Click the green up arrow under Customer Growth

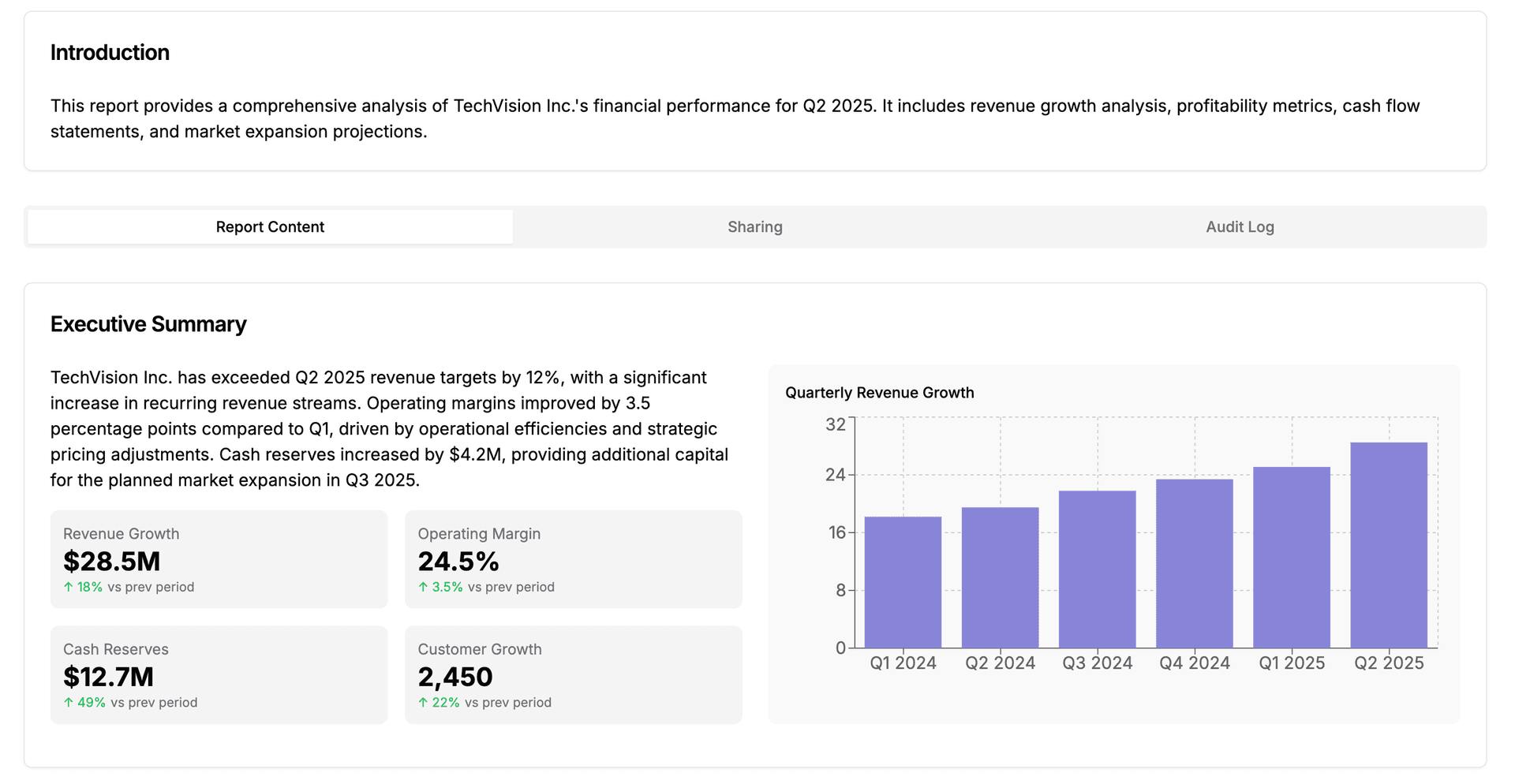pyautogui.click(x=423, y=702)
